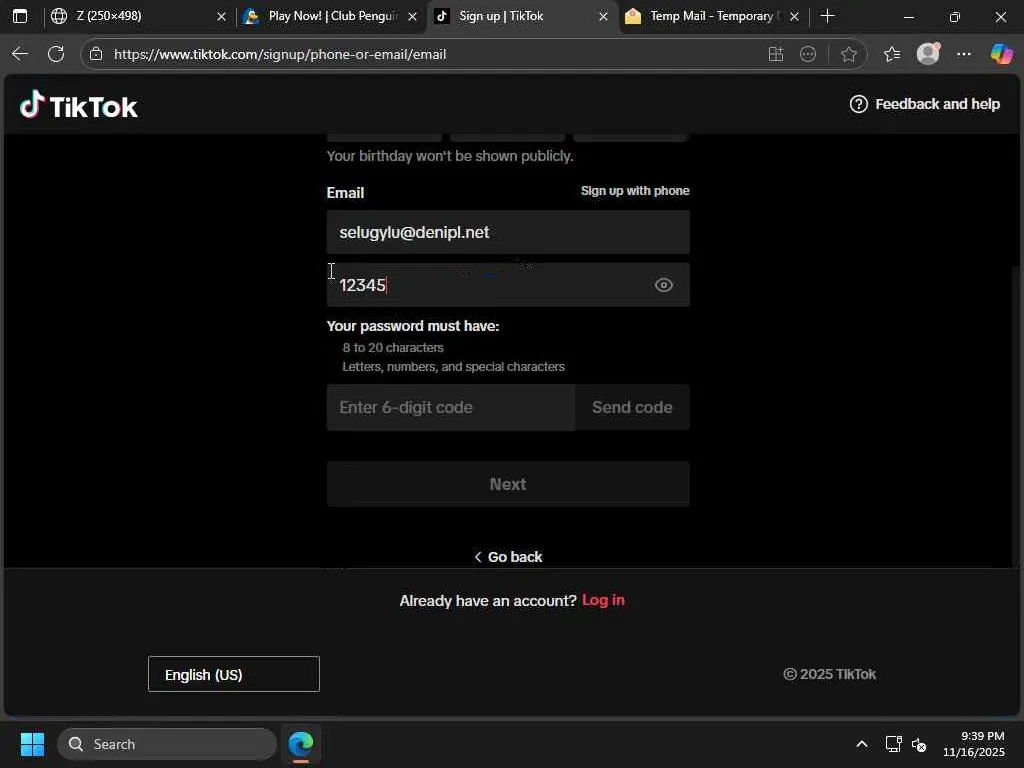
Task: Close the Club Penguin tab
Action: pos(412,16)
